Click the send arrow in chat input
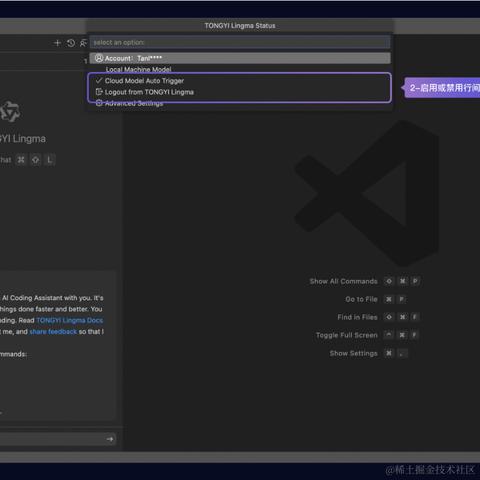 pyautogui.click(x=110, y=439)
